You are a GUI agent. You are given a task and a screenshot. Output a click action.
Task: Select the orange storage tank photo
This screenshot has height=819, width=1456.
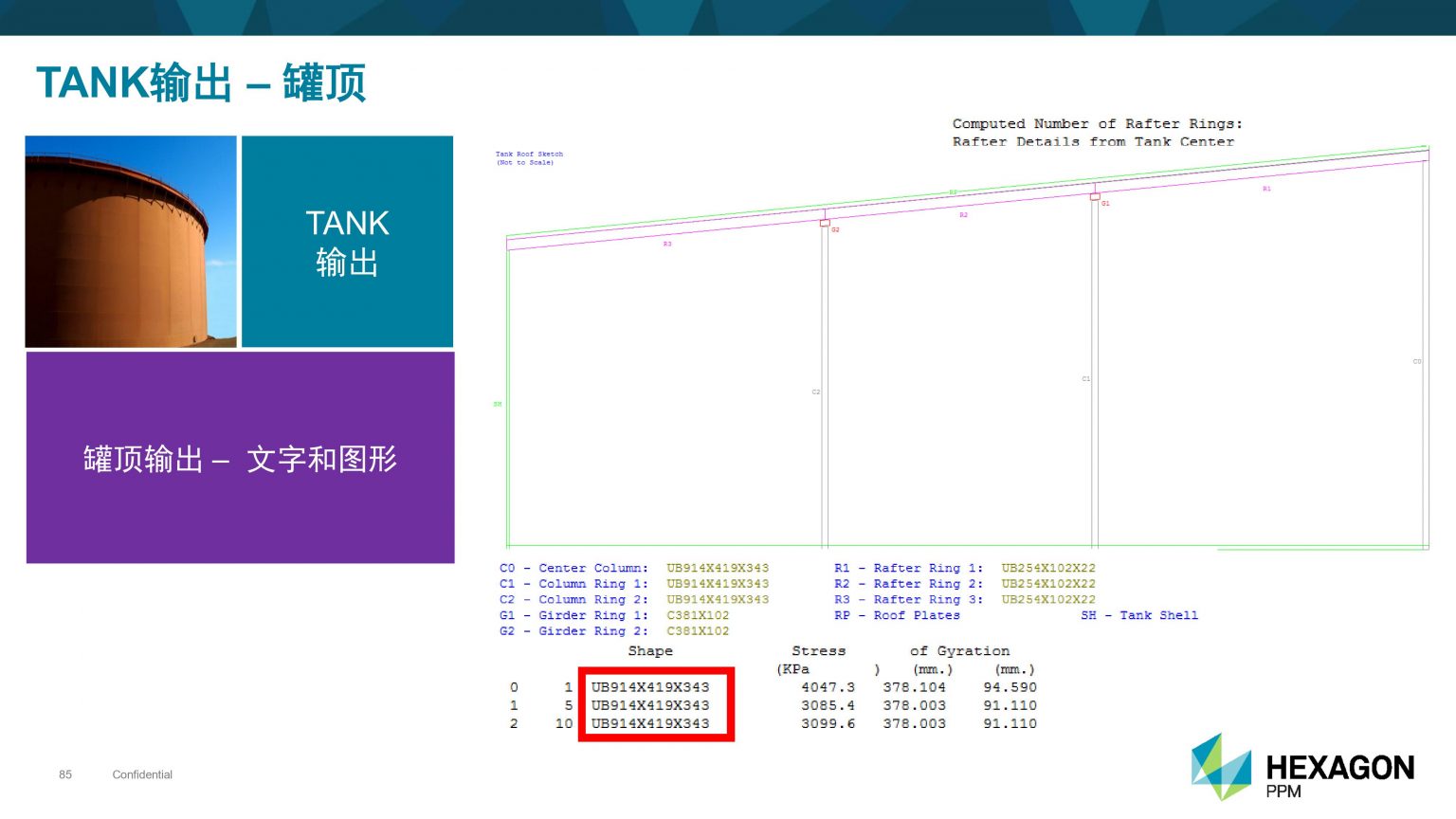[x=131, y=242]
